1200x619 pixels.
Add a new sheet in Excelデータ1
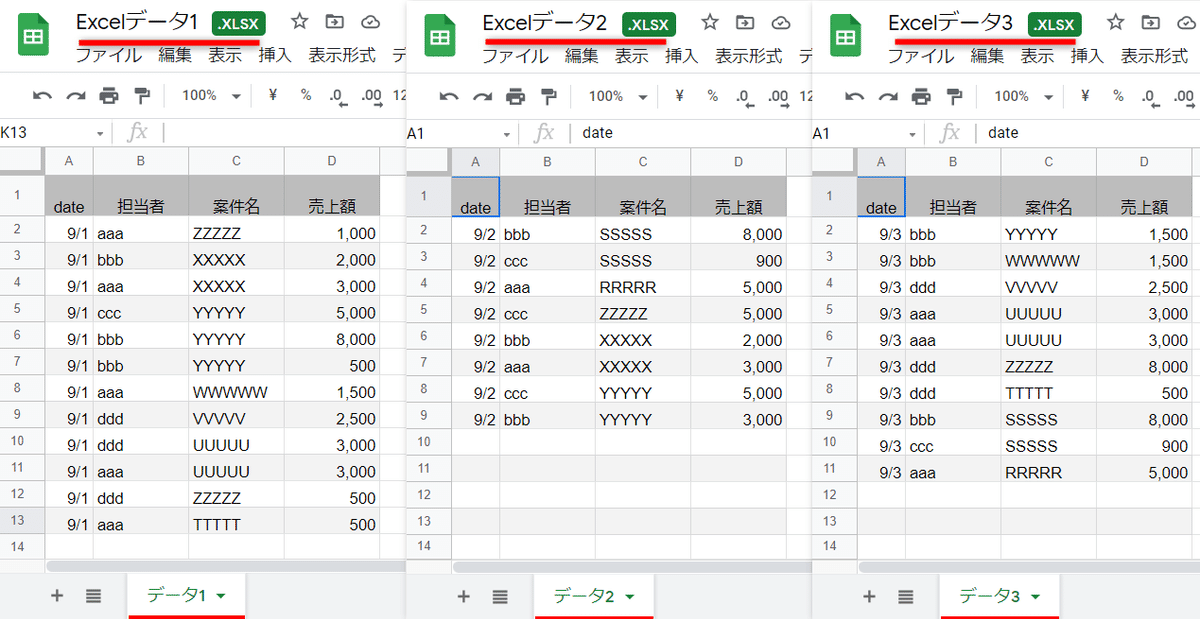(x=57, y=596)
